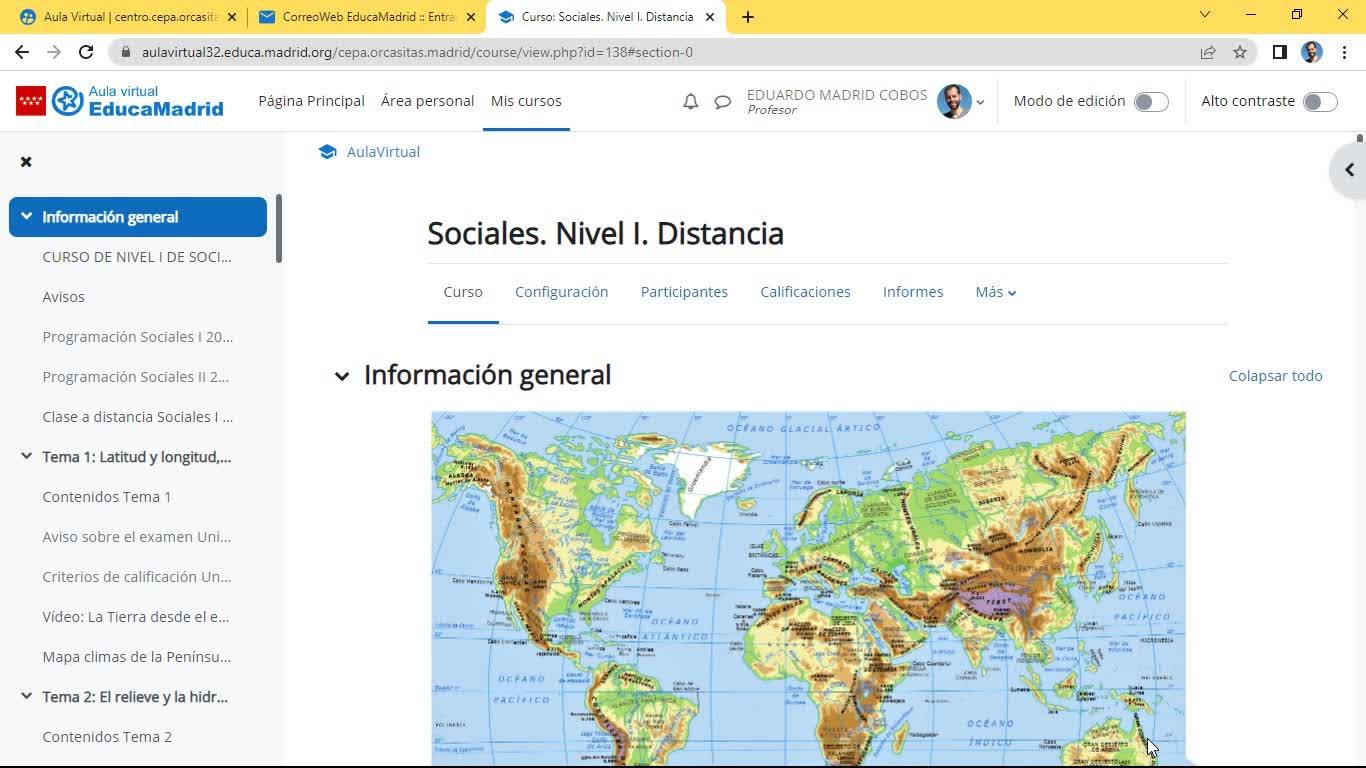Open the user menu dropdown arrow
The image size is (1366, 768).
[x=980, y=102]
